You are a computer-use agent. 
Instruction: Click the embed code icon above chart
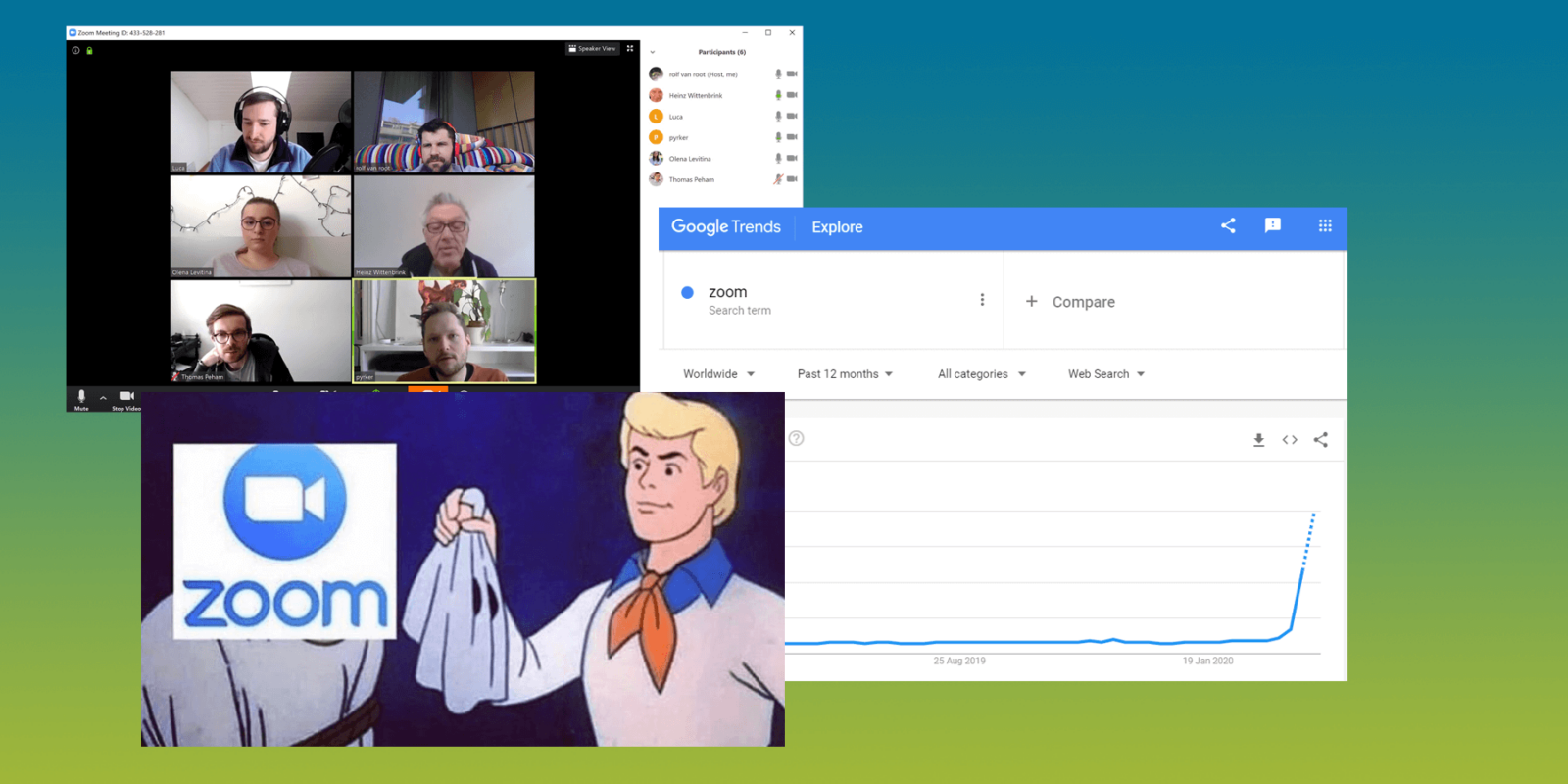(x=1290, y=440)
